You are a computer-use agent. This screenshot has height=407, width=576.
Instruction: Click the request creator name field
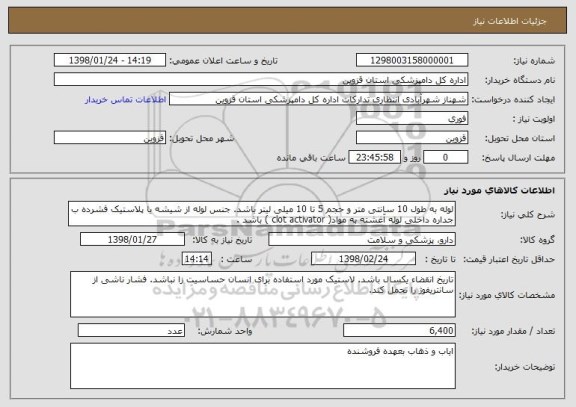(318, 99)
